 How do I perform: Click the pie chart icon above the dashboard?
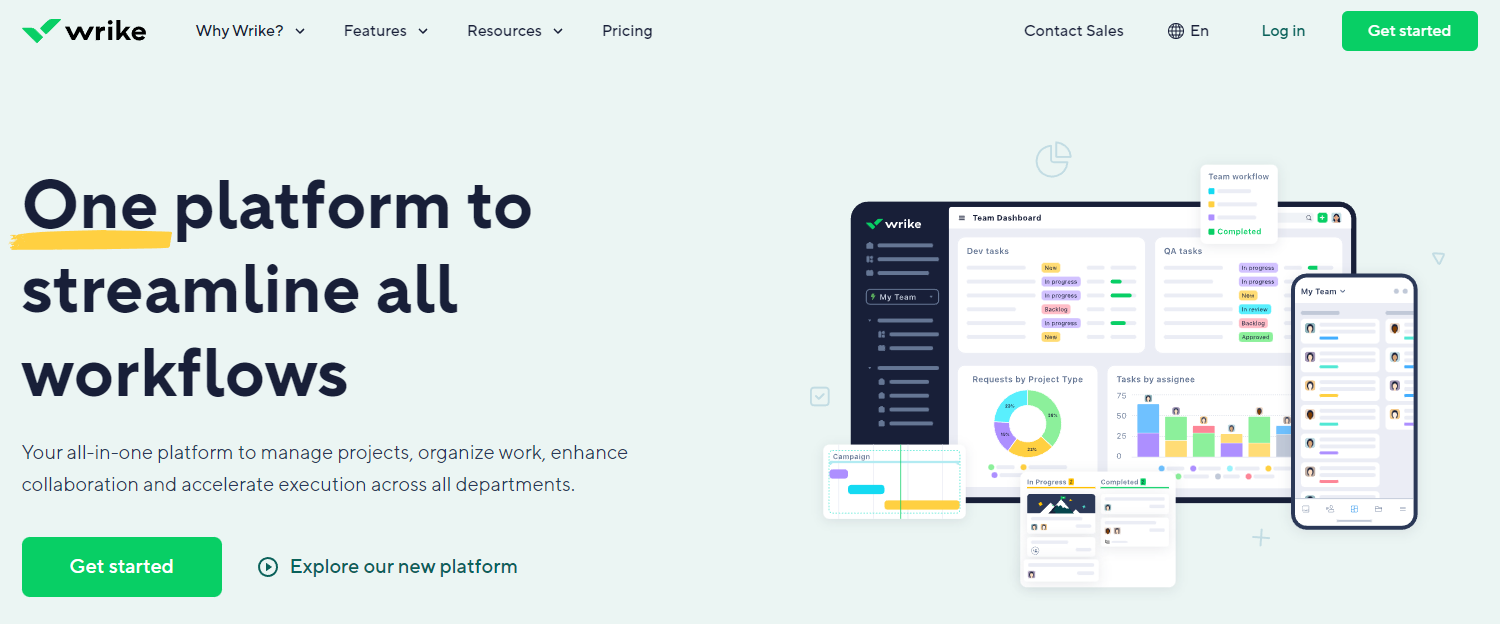coord(1053,159)
